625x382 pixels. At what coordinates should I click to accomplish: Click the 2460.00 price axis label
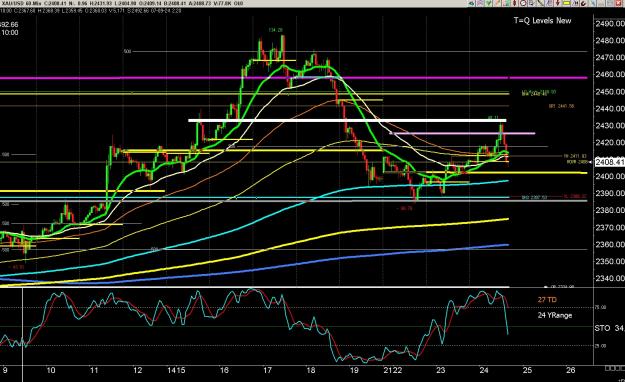(x=610, y=75)
